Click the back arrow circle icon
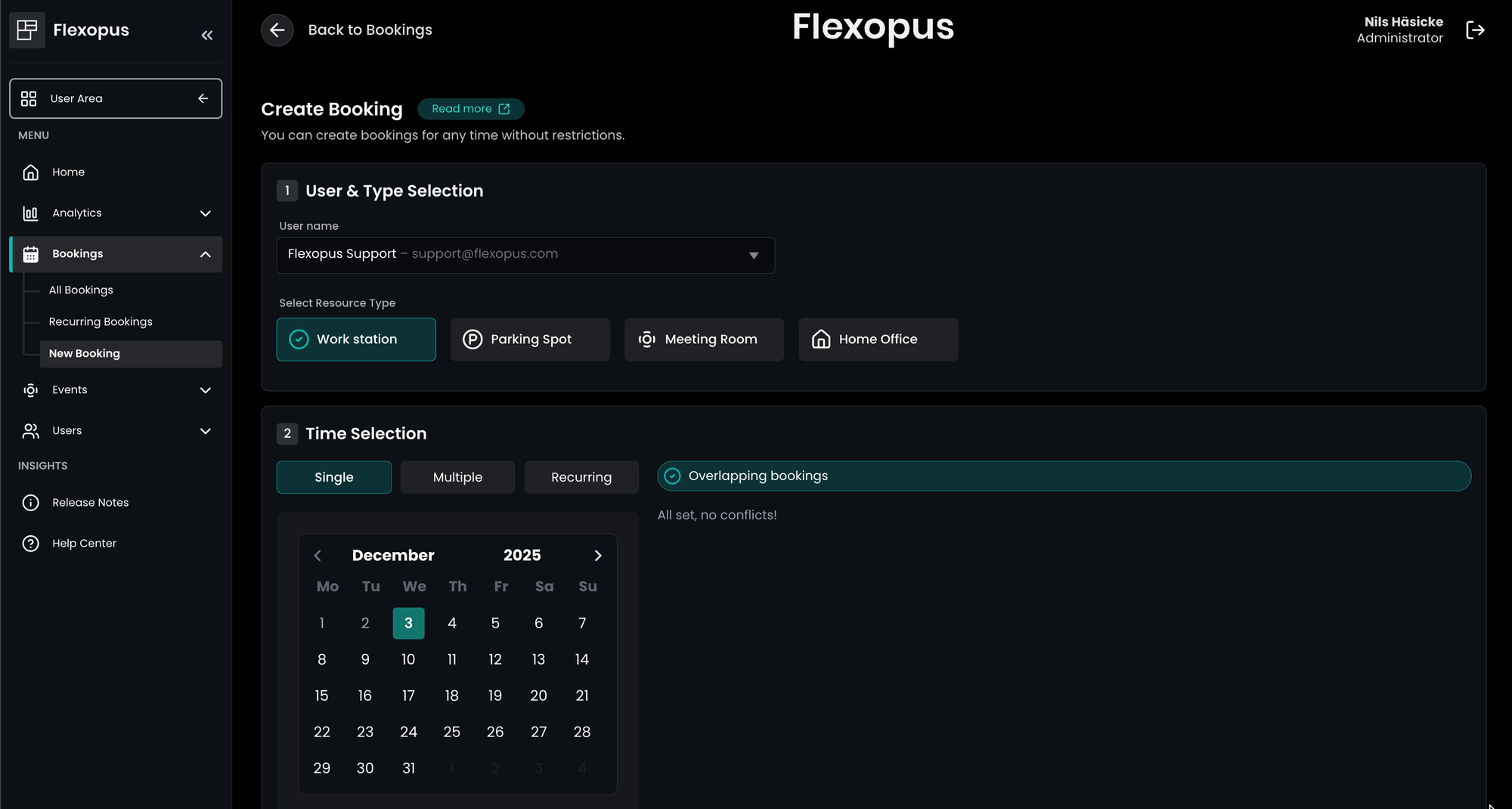 tap(277, 30)
